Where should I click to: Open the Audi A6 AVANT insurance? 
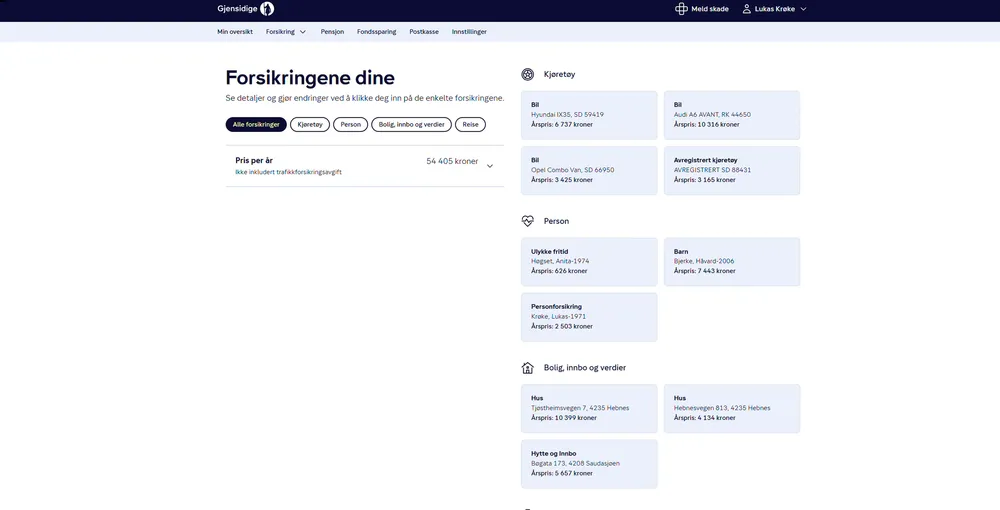pos(731,115)
